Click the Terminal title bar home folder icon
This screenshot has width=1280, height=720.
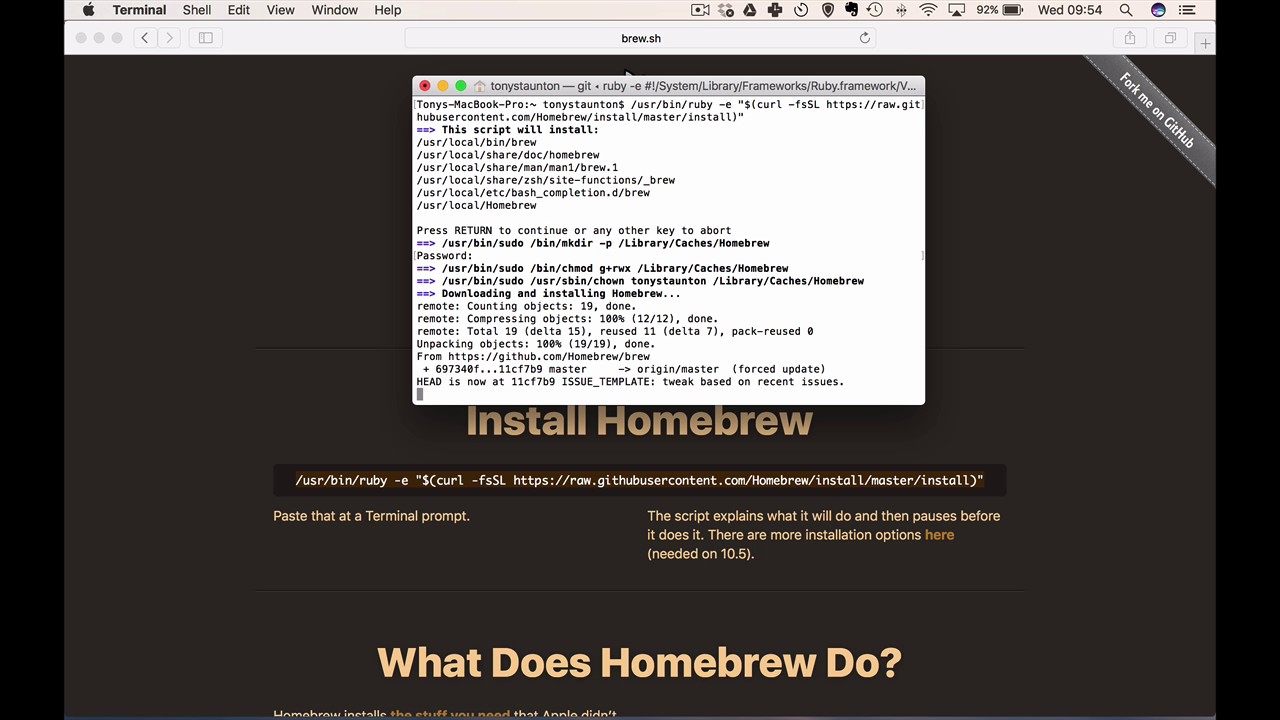(480, 86)
